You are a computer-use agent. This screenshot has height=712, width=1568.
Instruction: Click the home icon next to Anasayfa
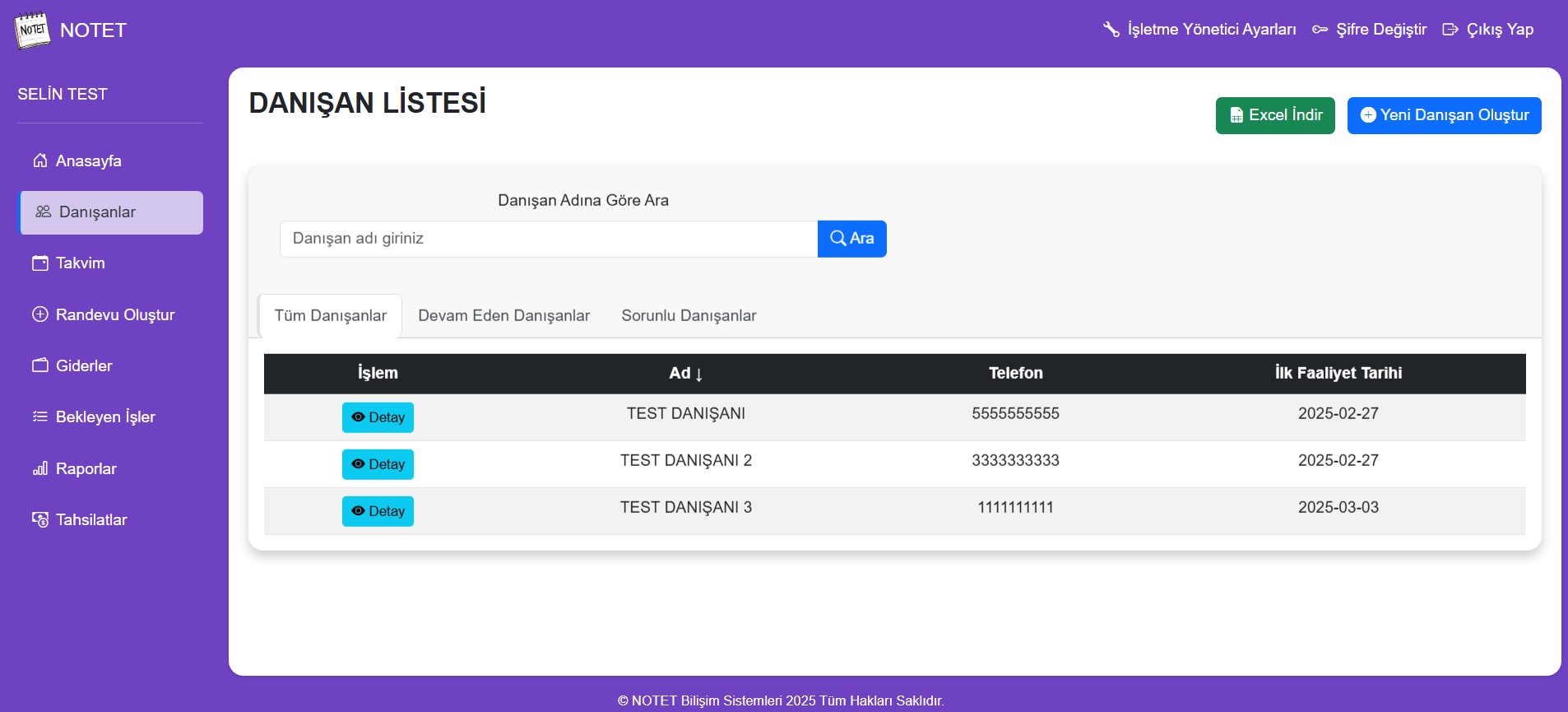coord(40,161)
